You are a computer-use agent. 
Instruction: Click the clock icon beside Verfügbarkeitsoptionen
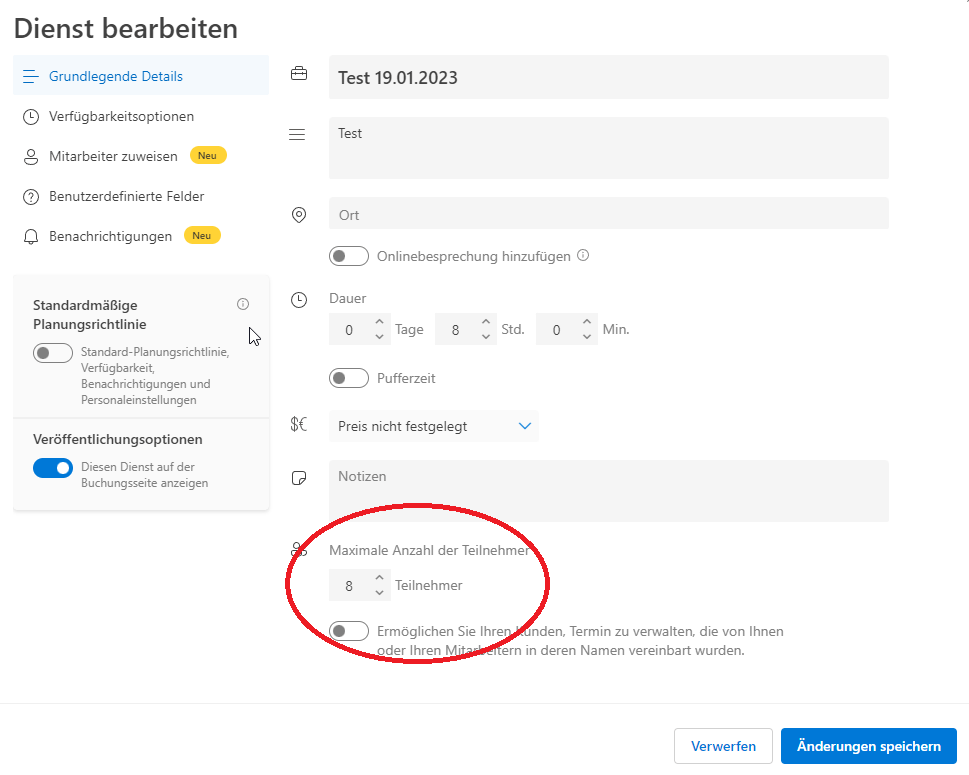[31, 117]
